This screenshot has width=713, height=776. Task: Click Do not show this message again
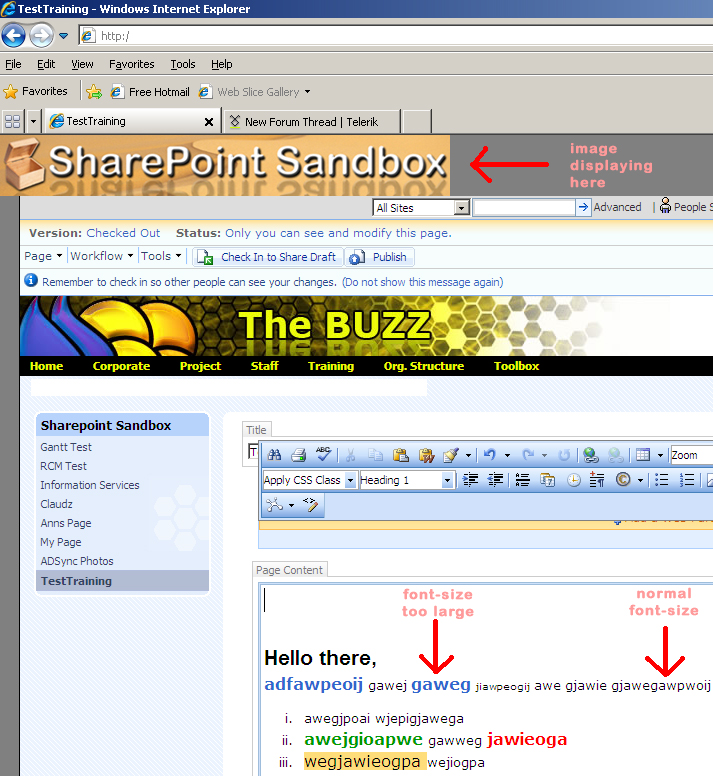[423, 282]
